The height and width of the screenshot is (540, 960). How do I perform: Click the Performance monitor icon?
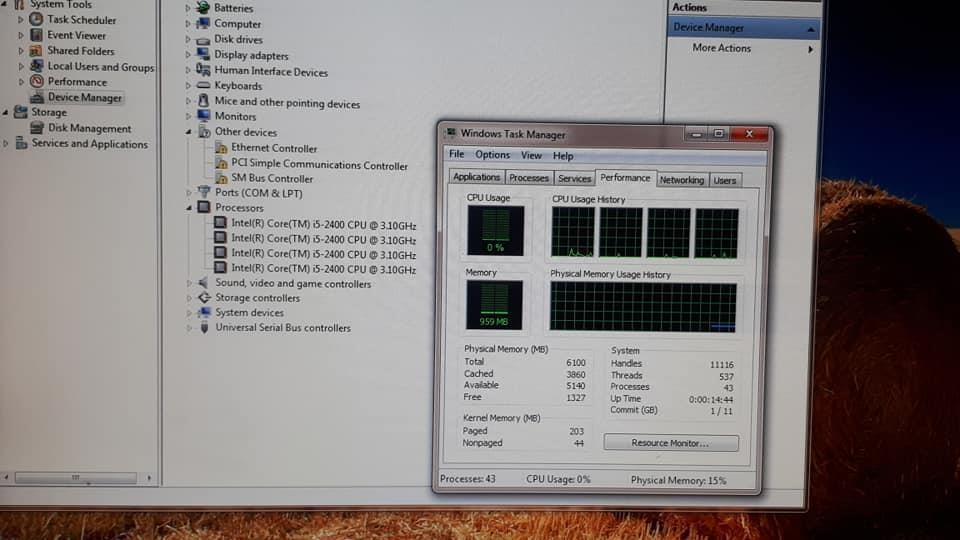37,81
